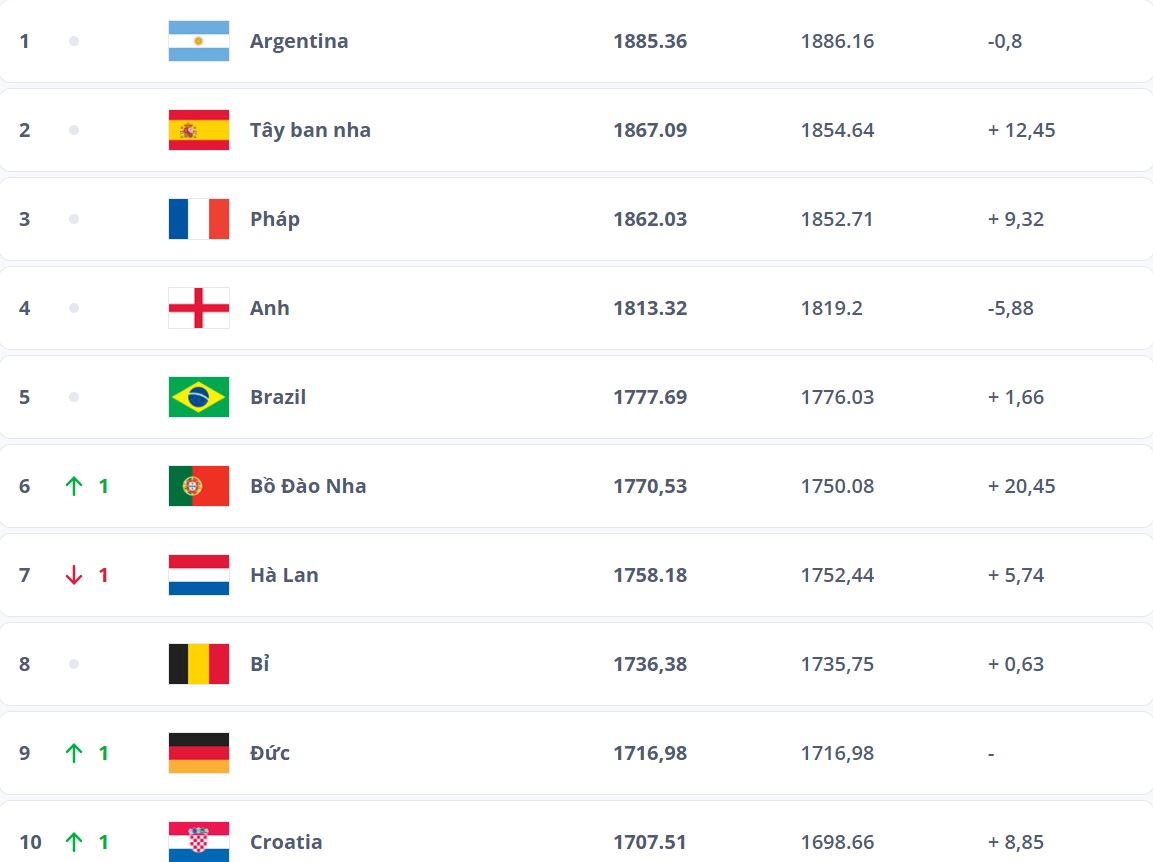
Task: Click the Portugal flag icon
Action: pos(199,486)
